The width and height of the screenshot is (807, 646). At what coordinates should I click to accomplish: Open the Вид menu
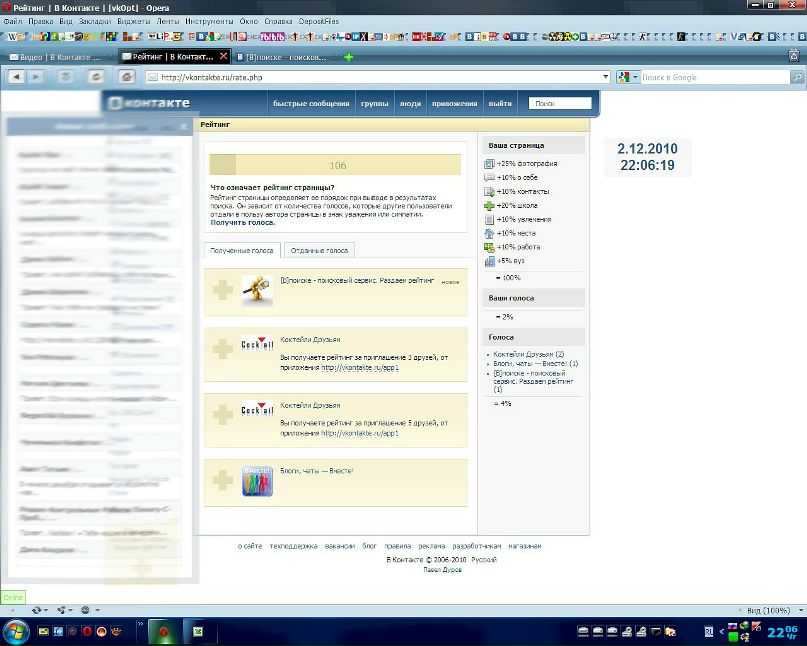[66, 22]
